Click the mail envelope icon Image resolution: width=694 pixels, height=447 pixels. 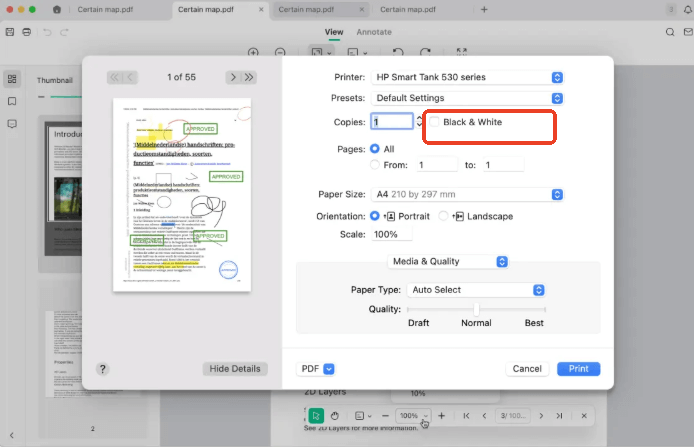[688, 32]
